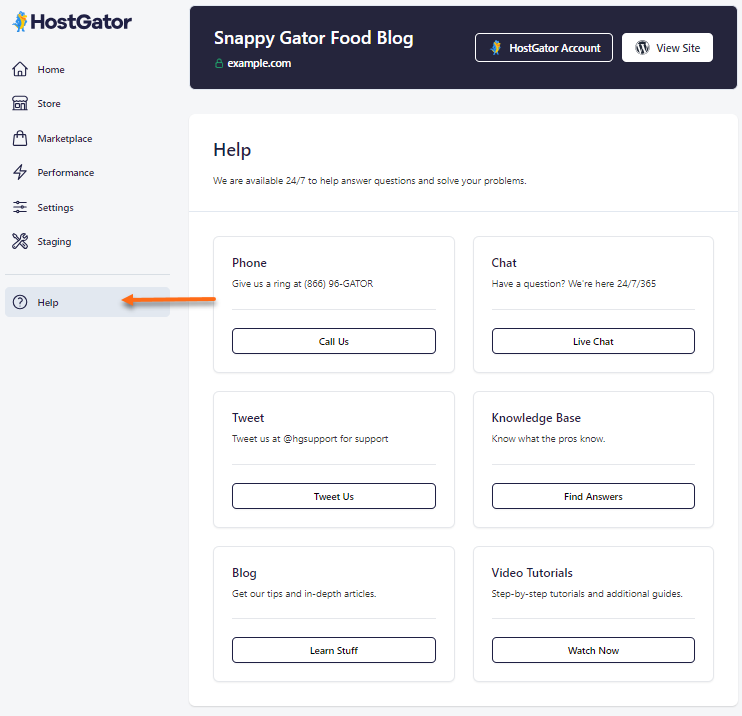Click the Performance lightning bolt icon
Image resolution: width=742 pixels, height=716 pixels.
tap(20, 172)
